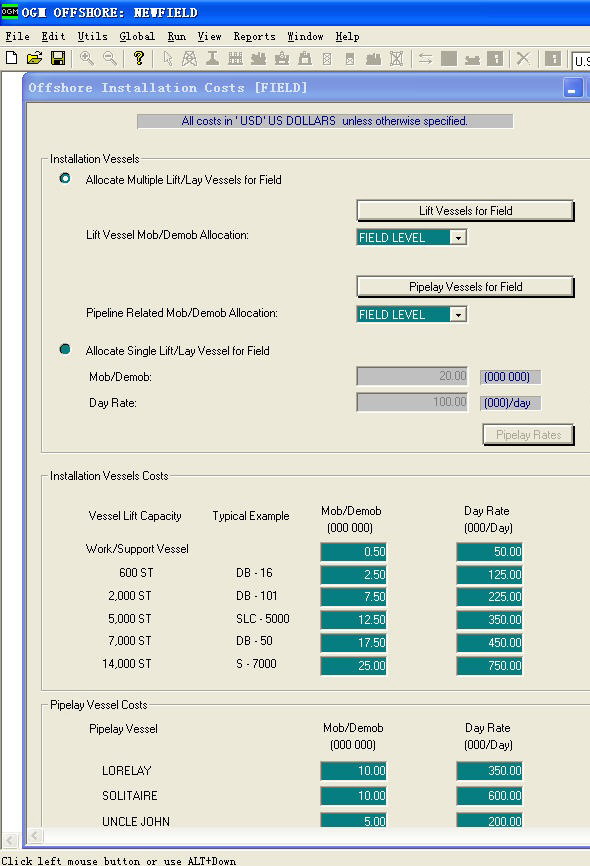Viewport: 590px width, 866px height.
Task: Open Pipeline Related Mob/Demob Allocation dropdown
Action: 458,314
